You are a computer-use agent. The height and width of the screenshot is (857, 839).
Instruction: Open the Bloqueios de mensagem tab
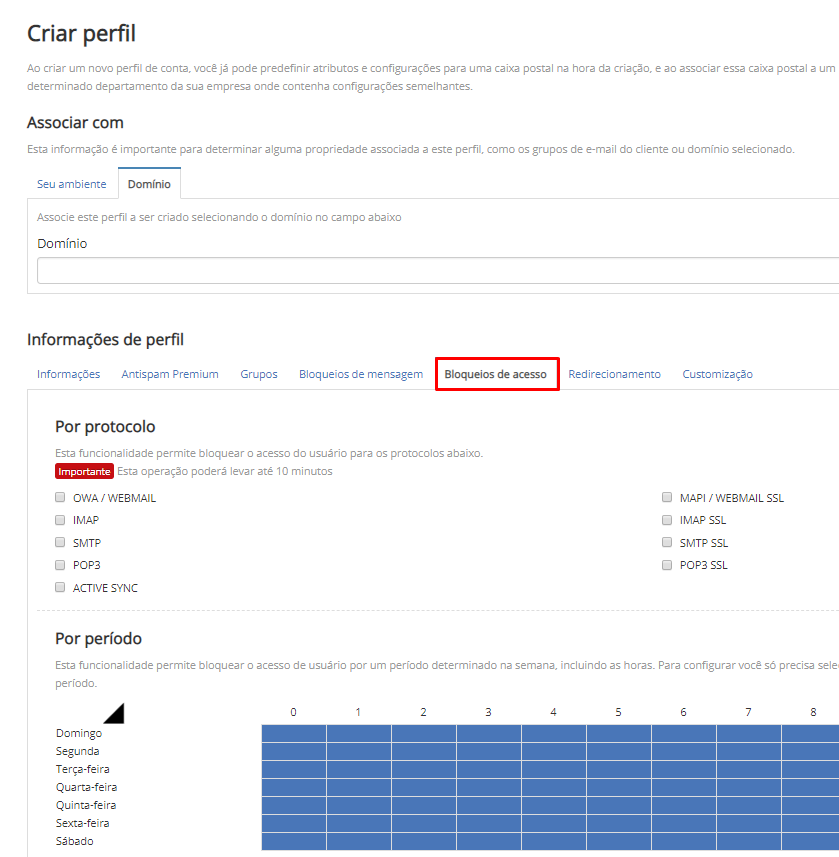(x=361, y=374)
